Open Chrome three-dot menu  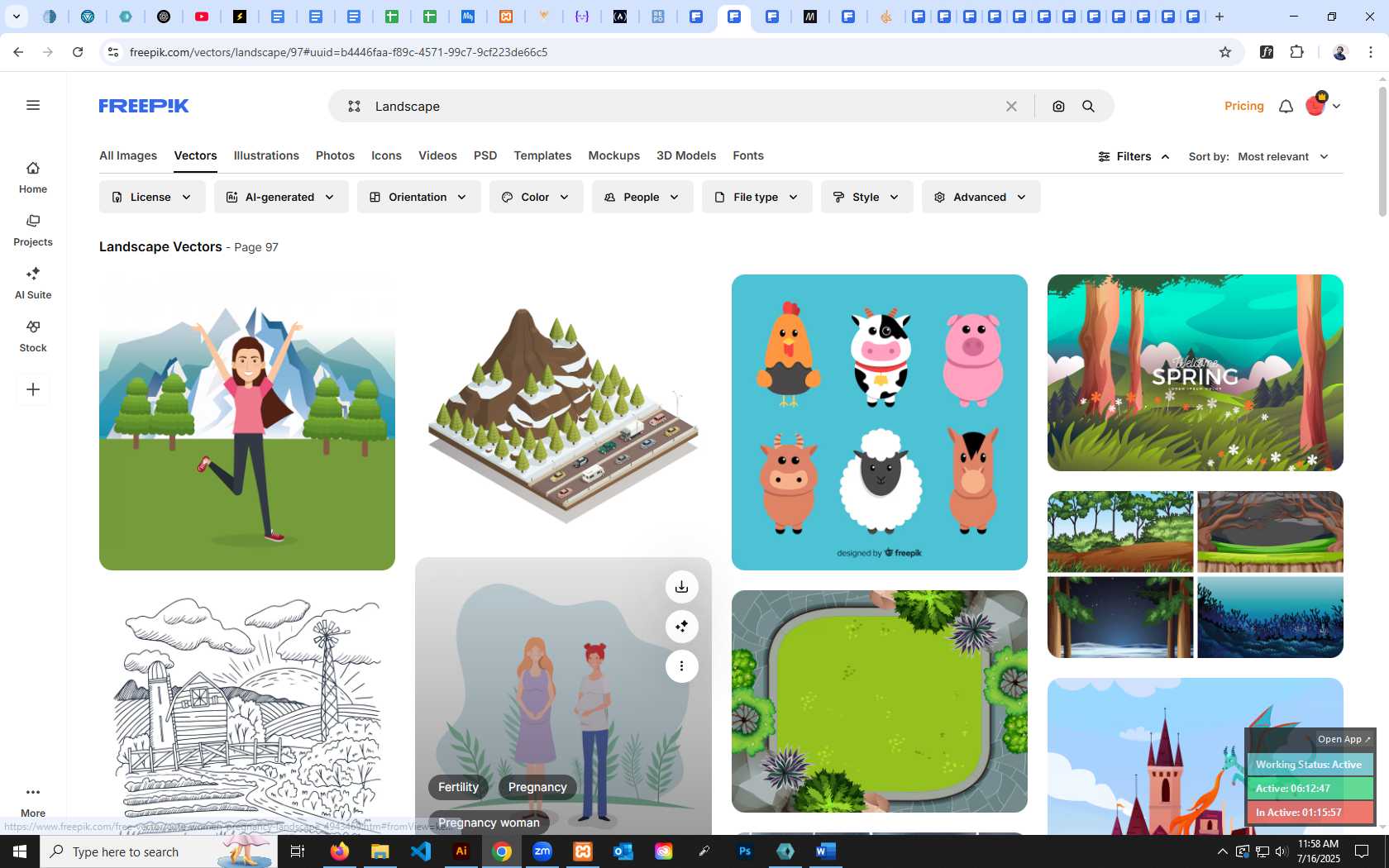tap(1371, 52)
